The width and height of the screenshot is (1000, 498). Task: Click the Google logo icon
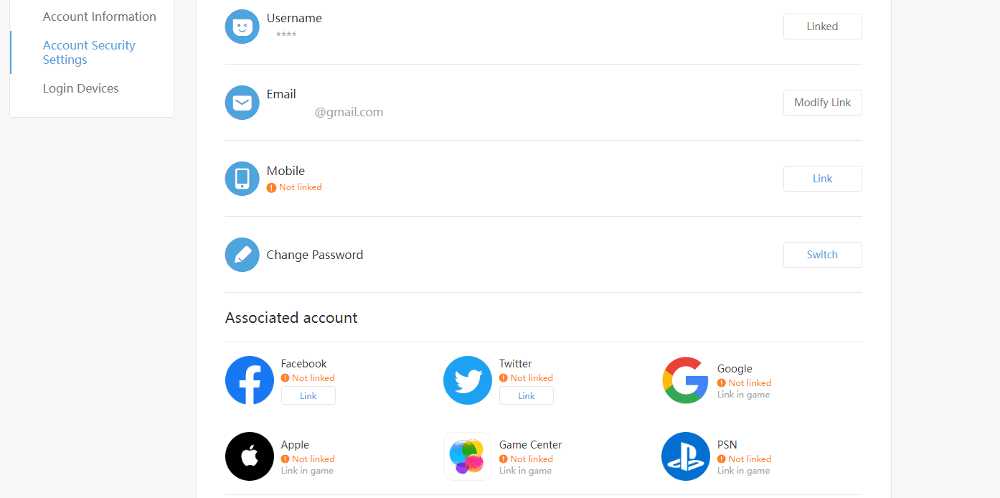[x=685, y=380]
